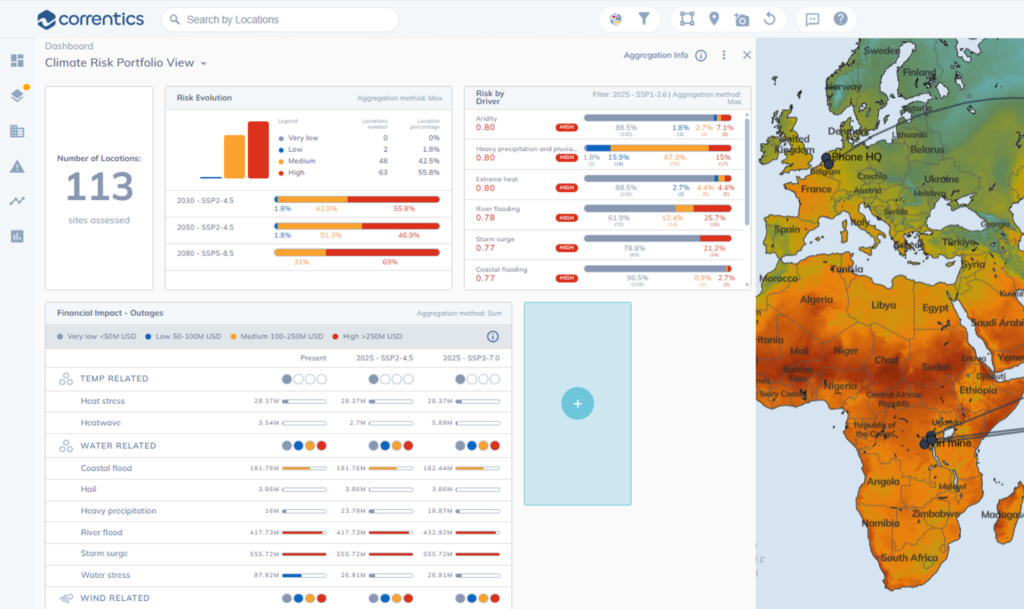Click the Search by Locations field
Viewport: 1024px width, 609px height.
tap(280, 20)
